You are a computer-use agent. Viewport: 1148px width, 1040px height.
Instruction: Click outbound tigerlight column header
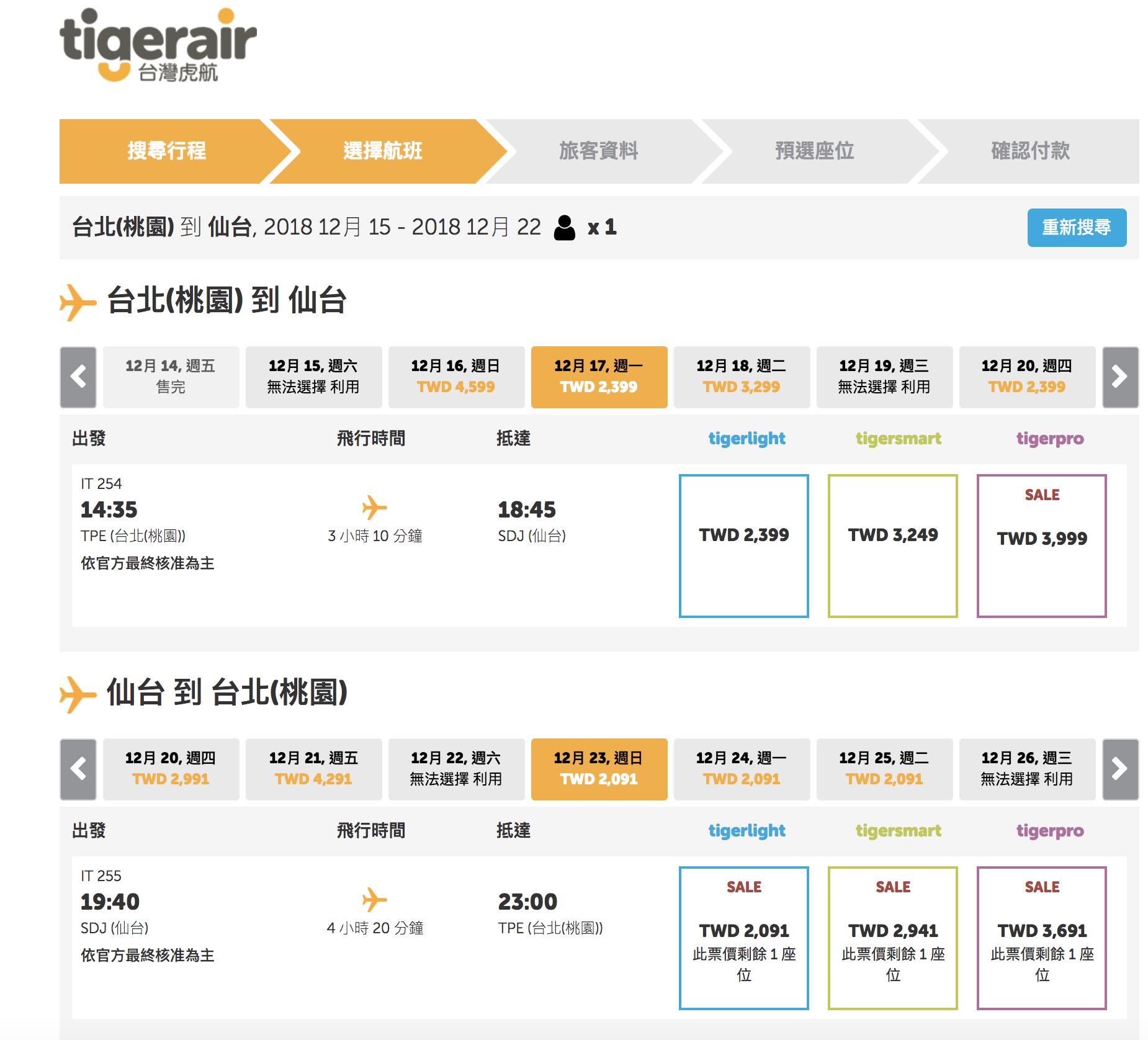[747, 439]
